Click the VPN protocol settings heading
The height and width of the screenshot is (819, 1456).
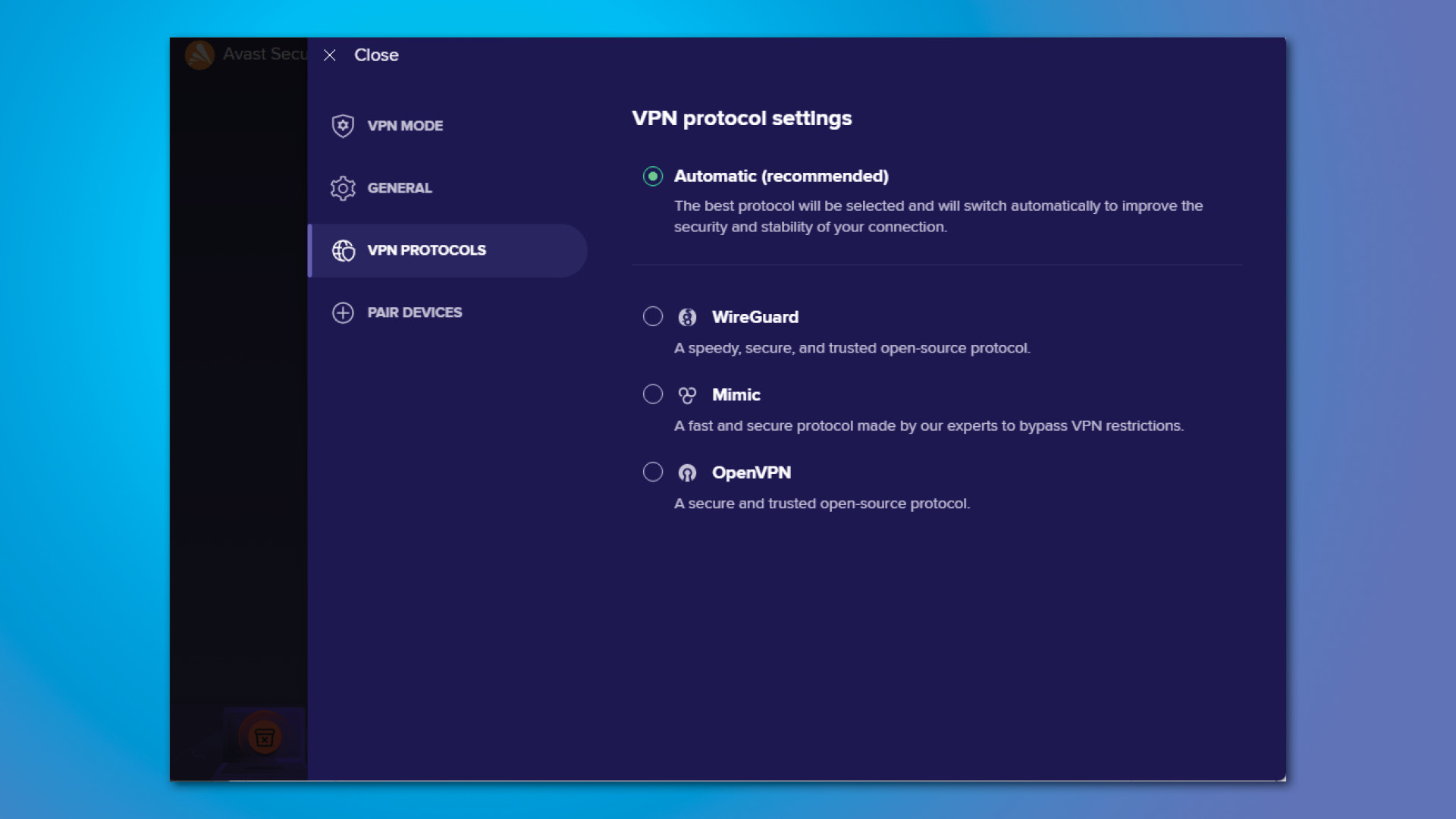point(742,118)
